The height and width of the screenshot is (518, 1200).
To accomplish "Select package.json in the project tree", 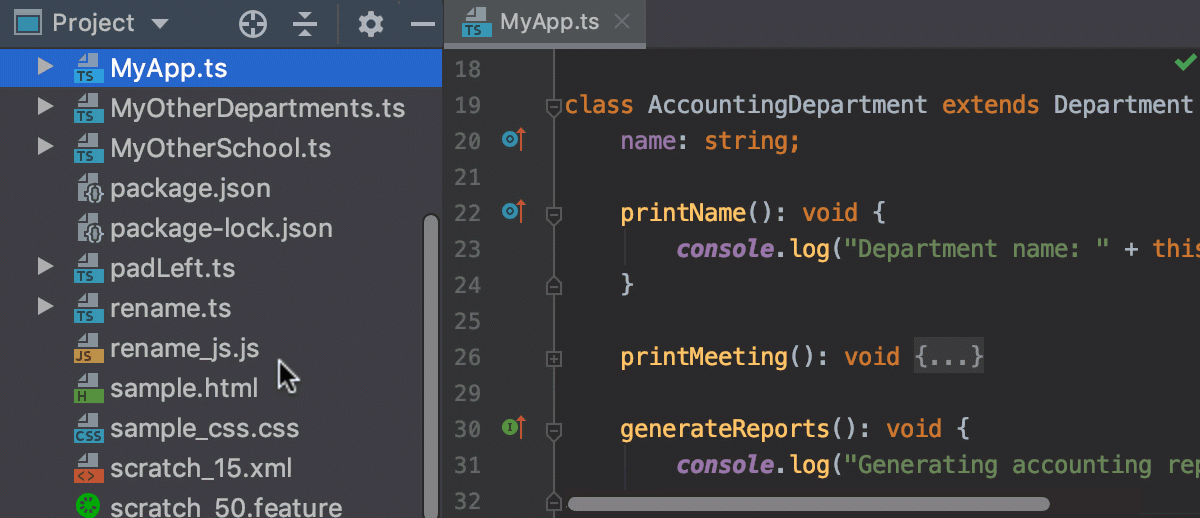I will click(190, 188).
